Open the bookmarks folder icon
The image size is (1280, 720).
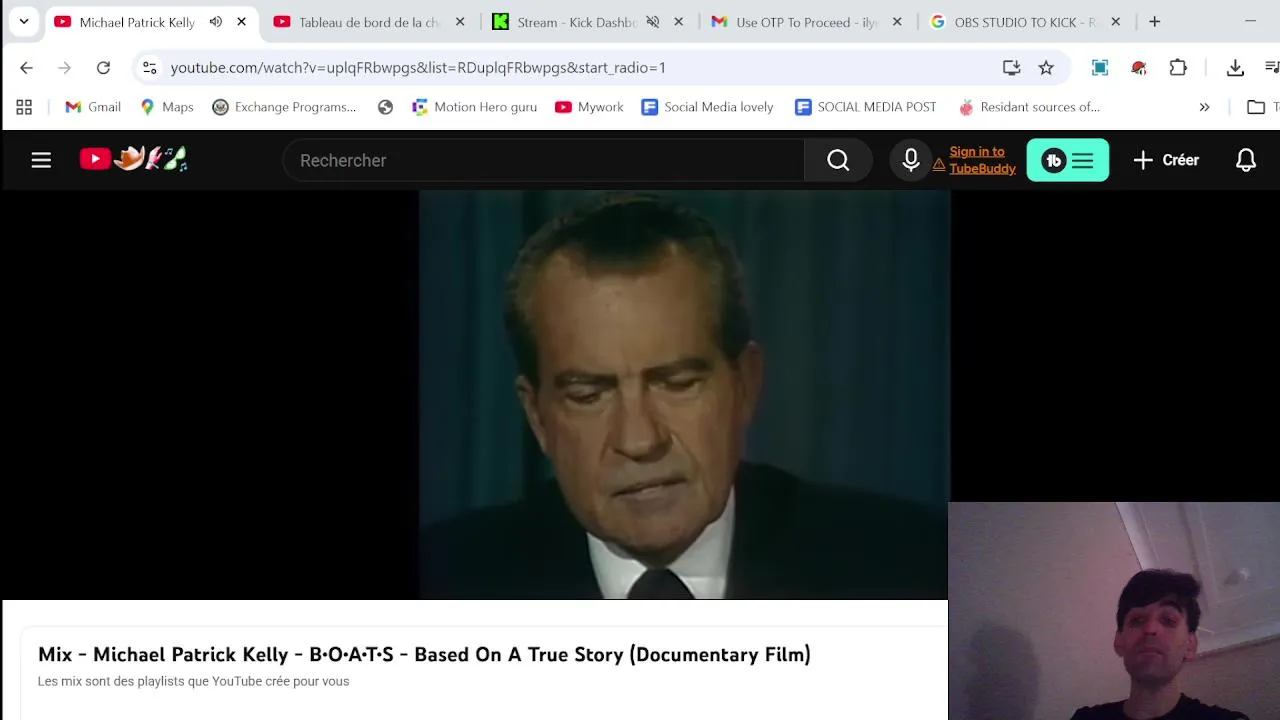(1256, 107)
